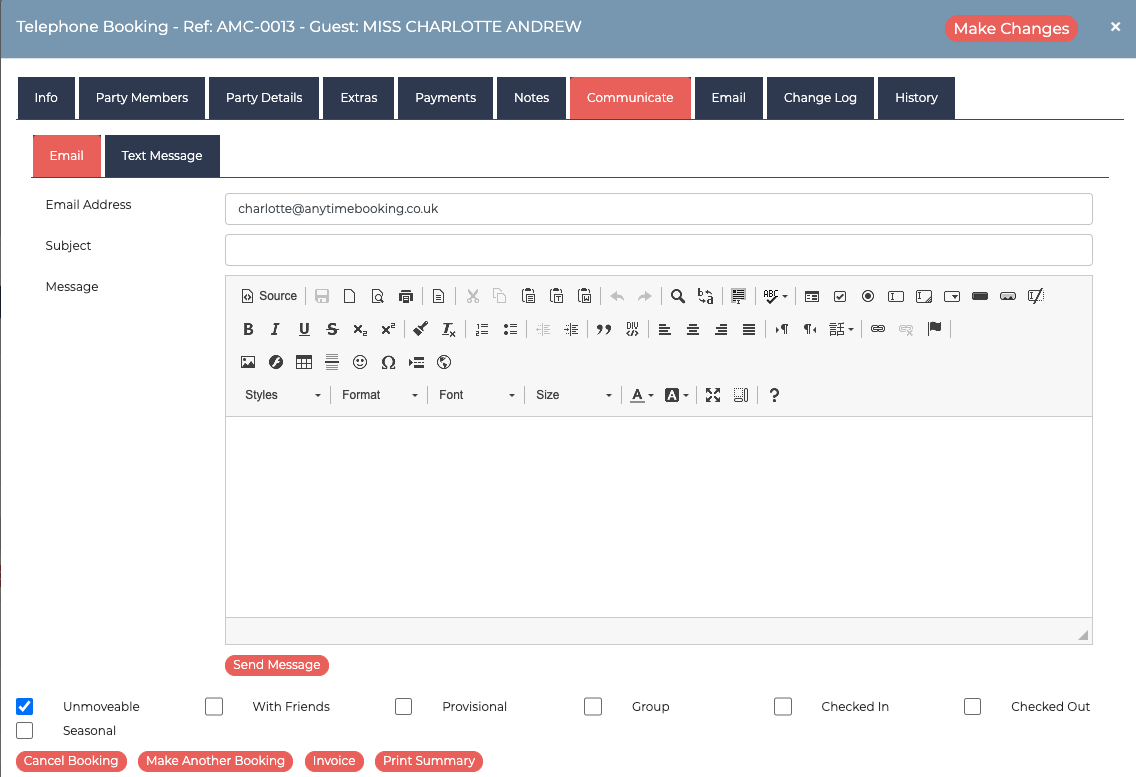
Task: Insert special character with omega icon
Action: point(388,362)
